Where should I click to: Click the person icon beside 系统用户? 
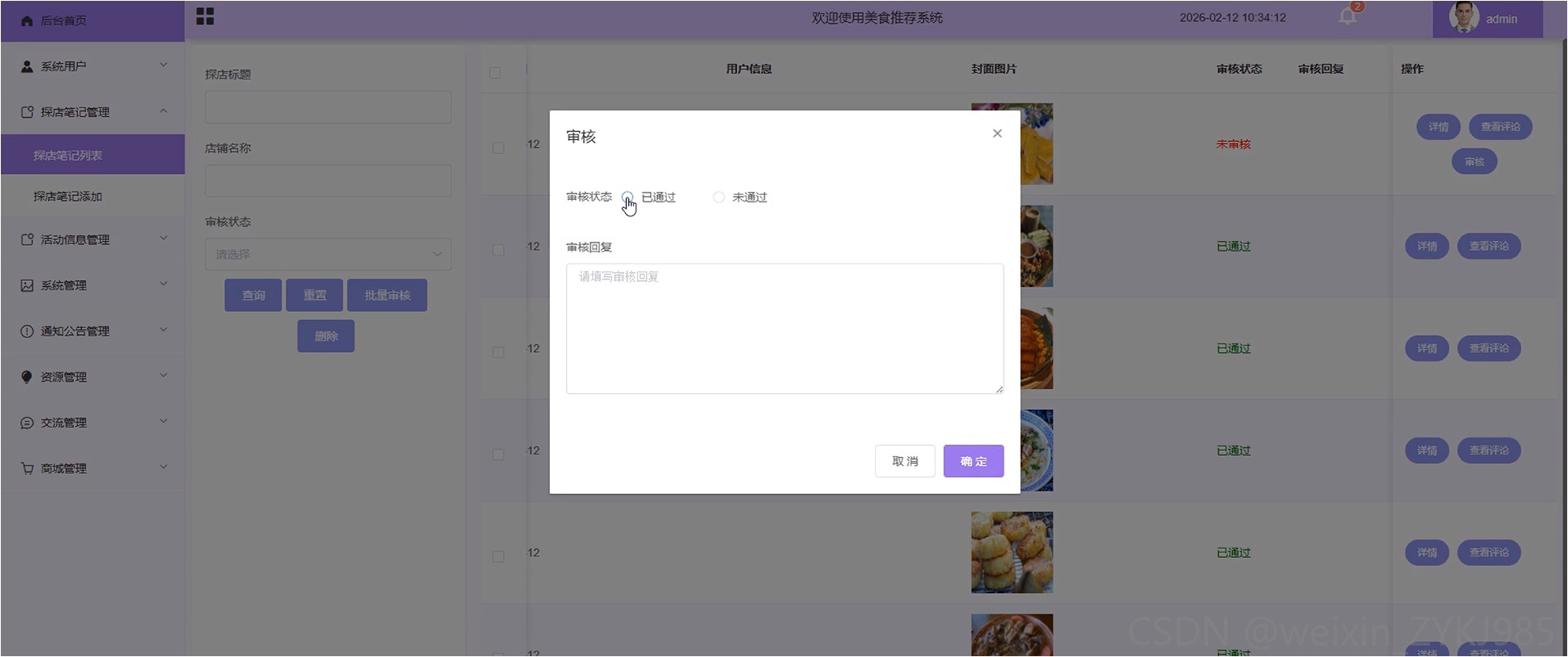pos(27,66)
